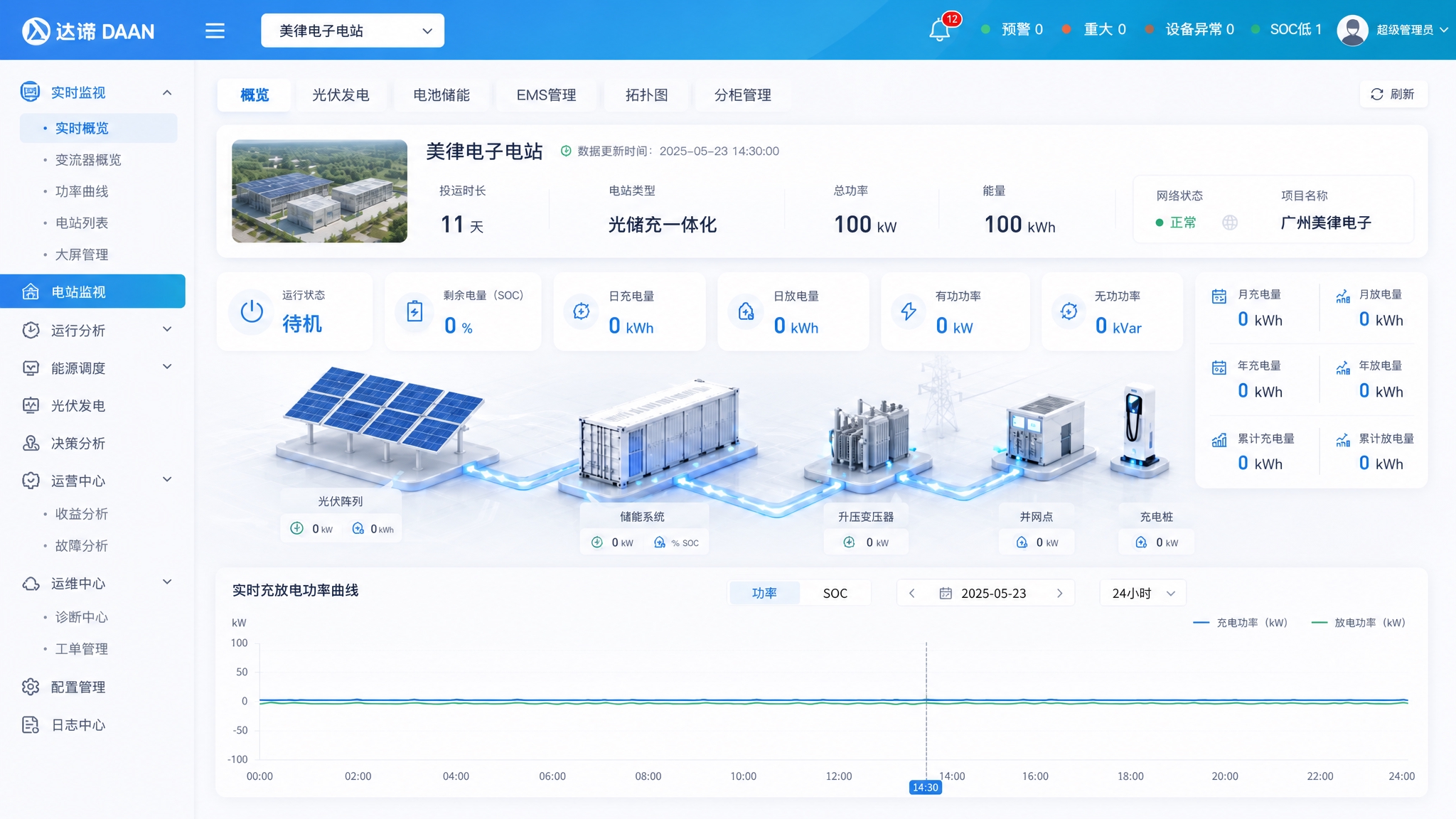
Task: Open the 美律电子电站 station dropdown
Action: [x=353, y=31]
